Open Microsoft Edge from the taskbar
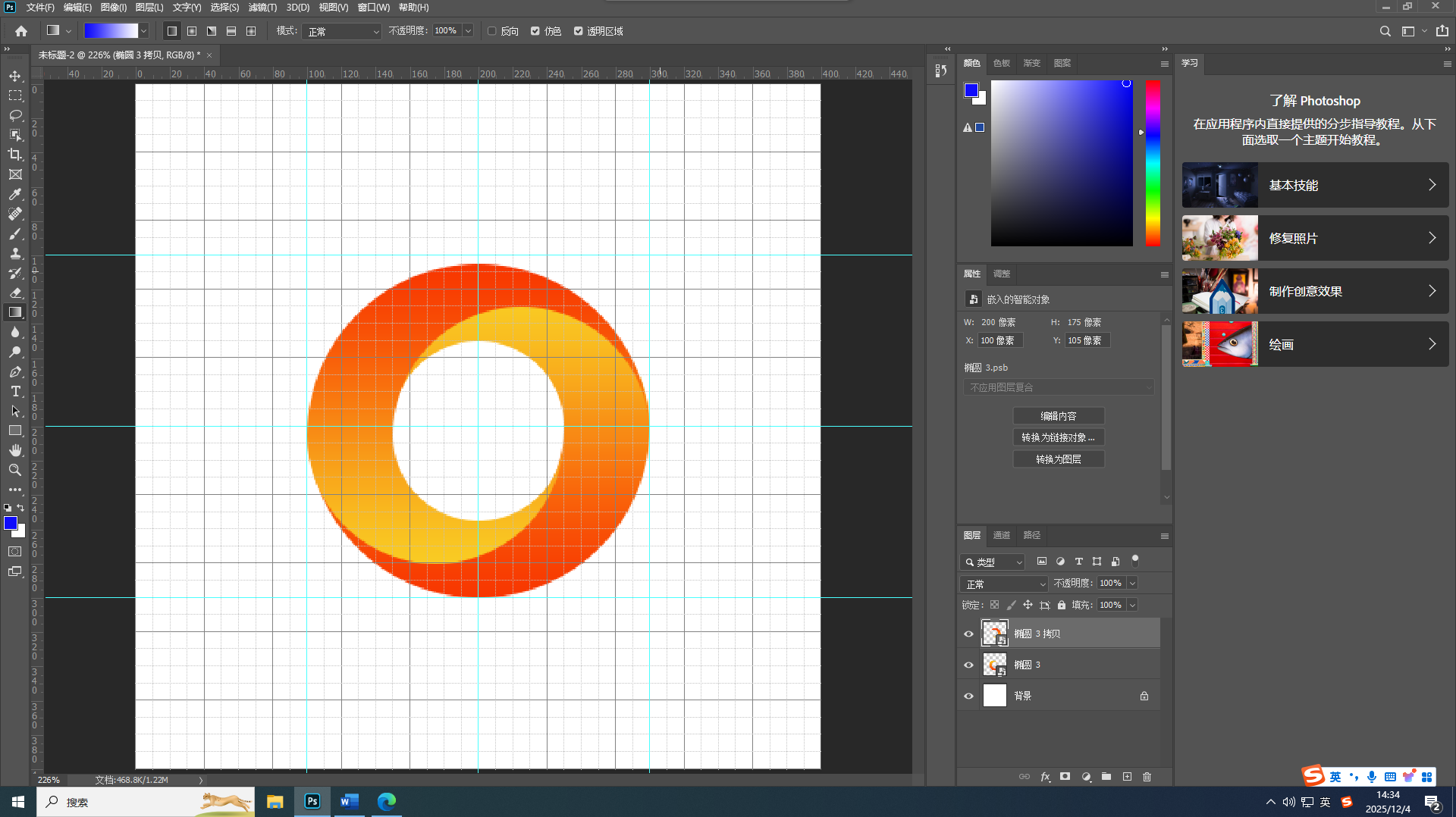 tap(387, 801)
